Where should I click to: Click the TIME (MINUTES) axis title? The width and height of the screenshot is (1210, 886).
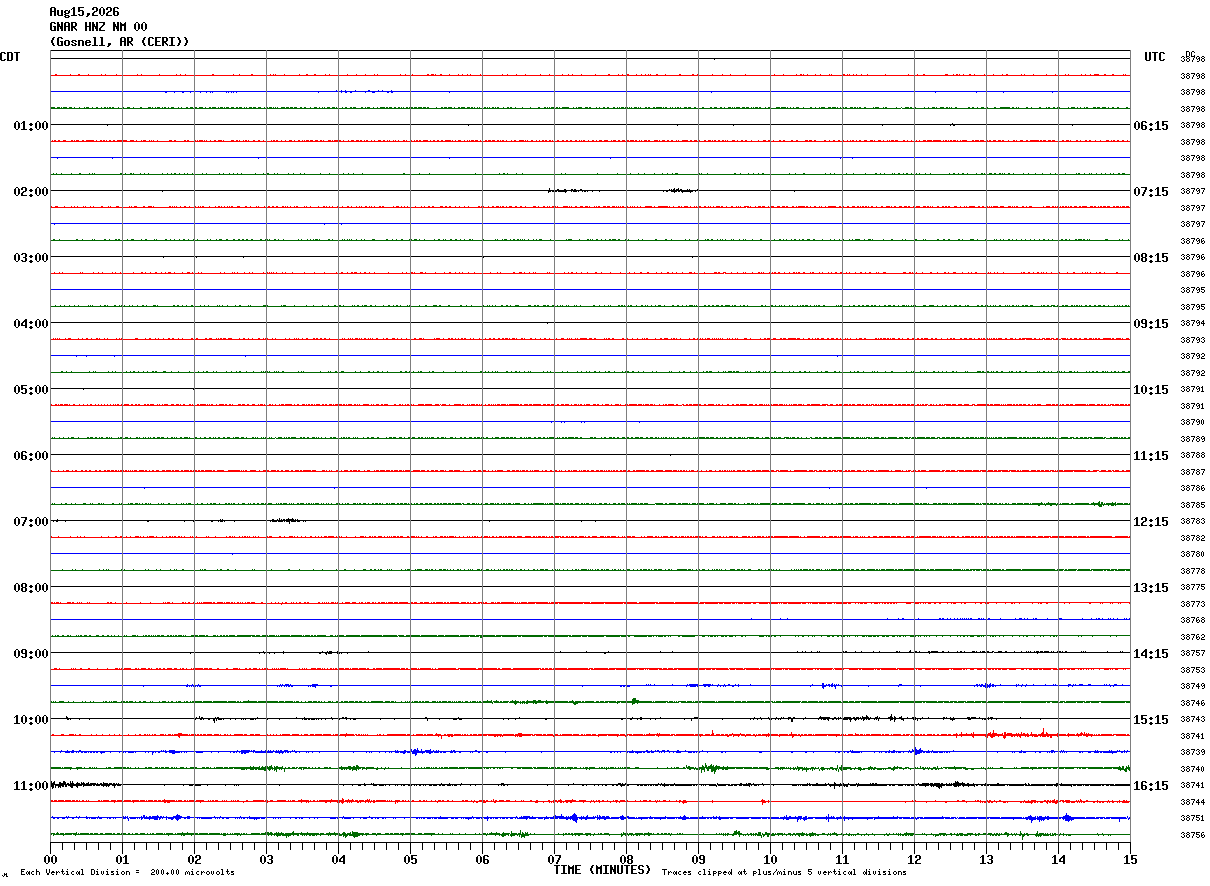coord(602,870)
